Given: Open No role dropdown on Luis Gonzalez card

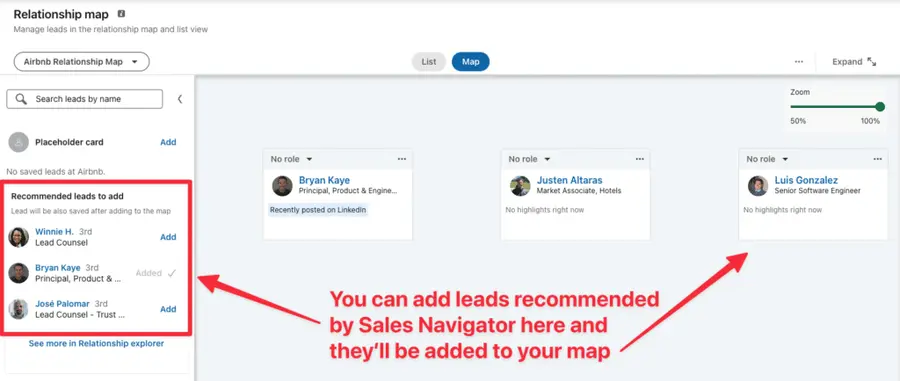Looking at the screenshot, I should [767, 159].
